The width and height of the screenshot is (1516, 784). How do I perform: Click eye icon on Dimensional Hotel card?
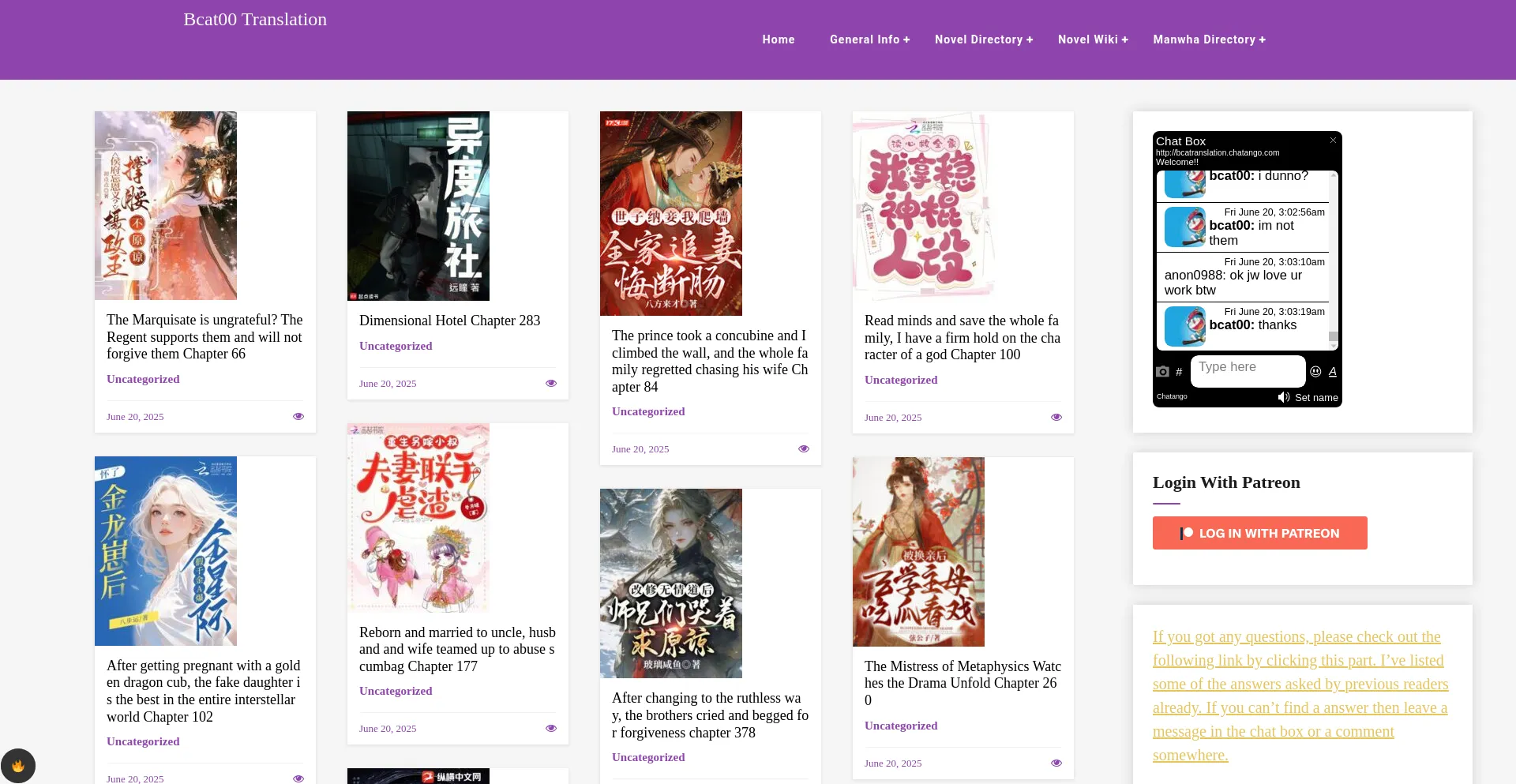click(551, 384)
